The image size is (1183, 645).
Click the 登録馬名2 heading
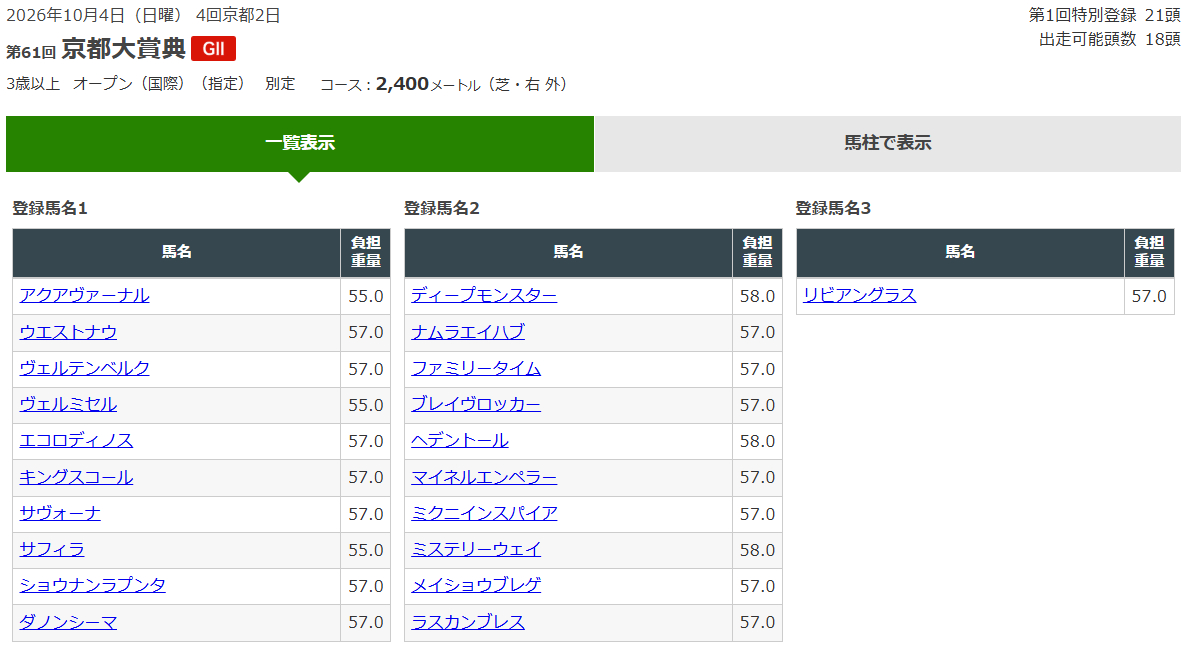(441, 208)
